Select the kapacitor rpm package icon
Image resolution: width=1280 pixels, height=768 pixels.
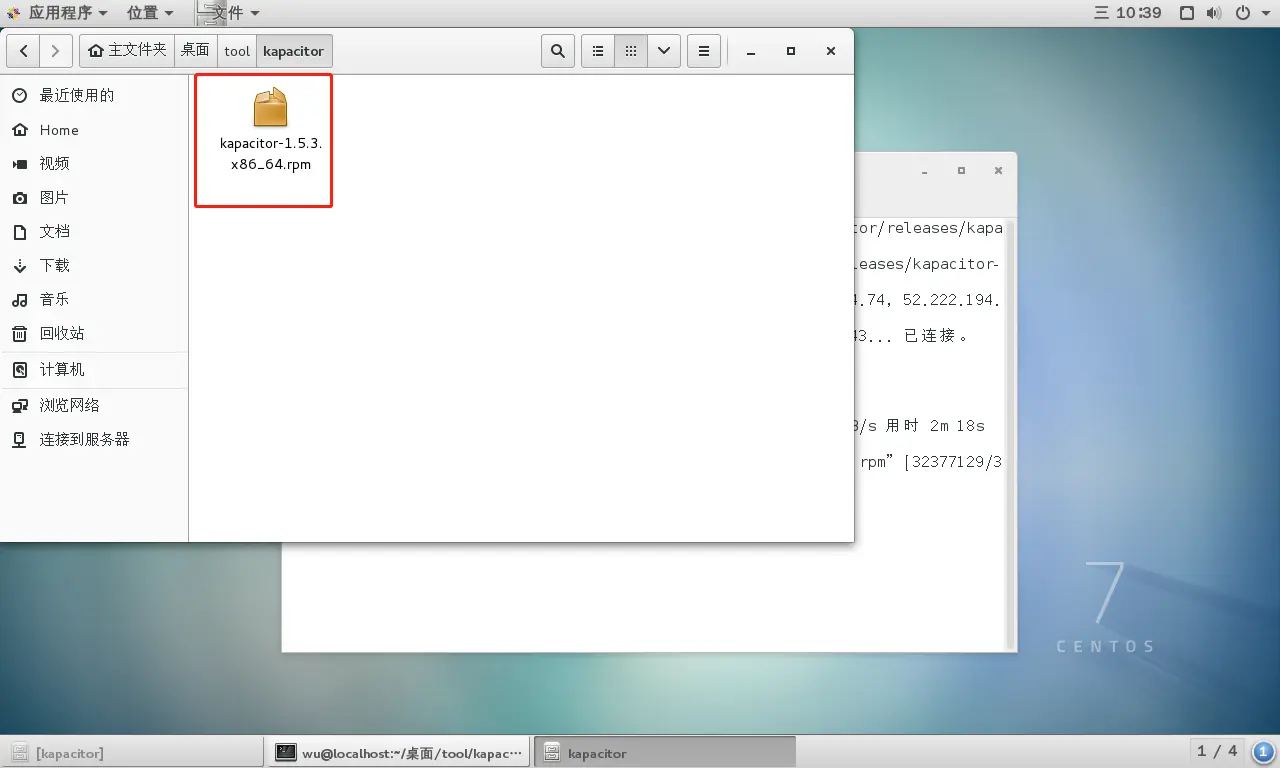(x=270, y=107)
